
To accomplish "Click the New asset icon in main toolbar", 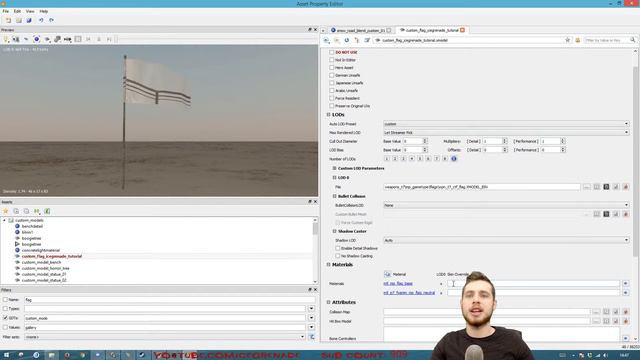I will (x=8, y=20).
